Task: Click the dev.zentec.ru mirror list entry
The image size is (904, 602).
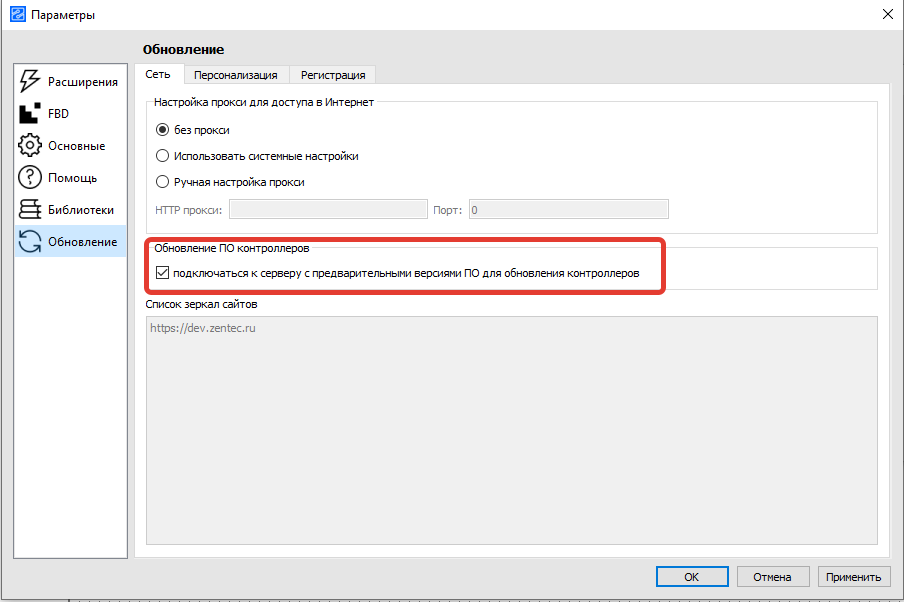Action: point(202,328)
